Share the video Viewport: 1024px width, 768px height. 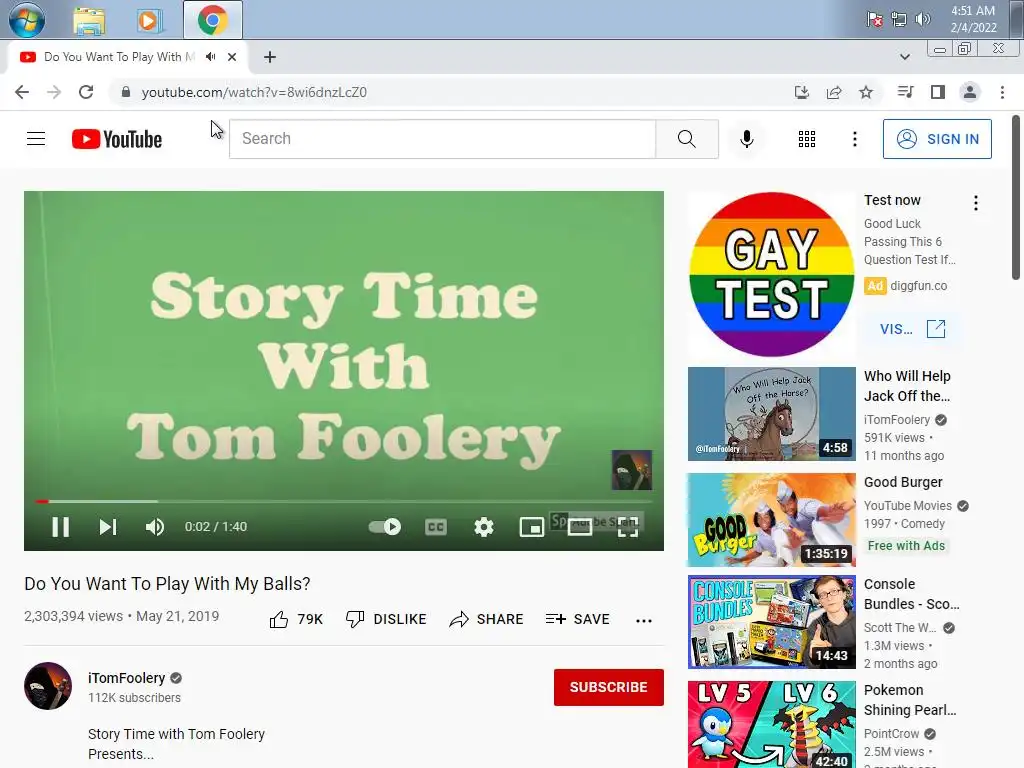[487, 619]
